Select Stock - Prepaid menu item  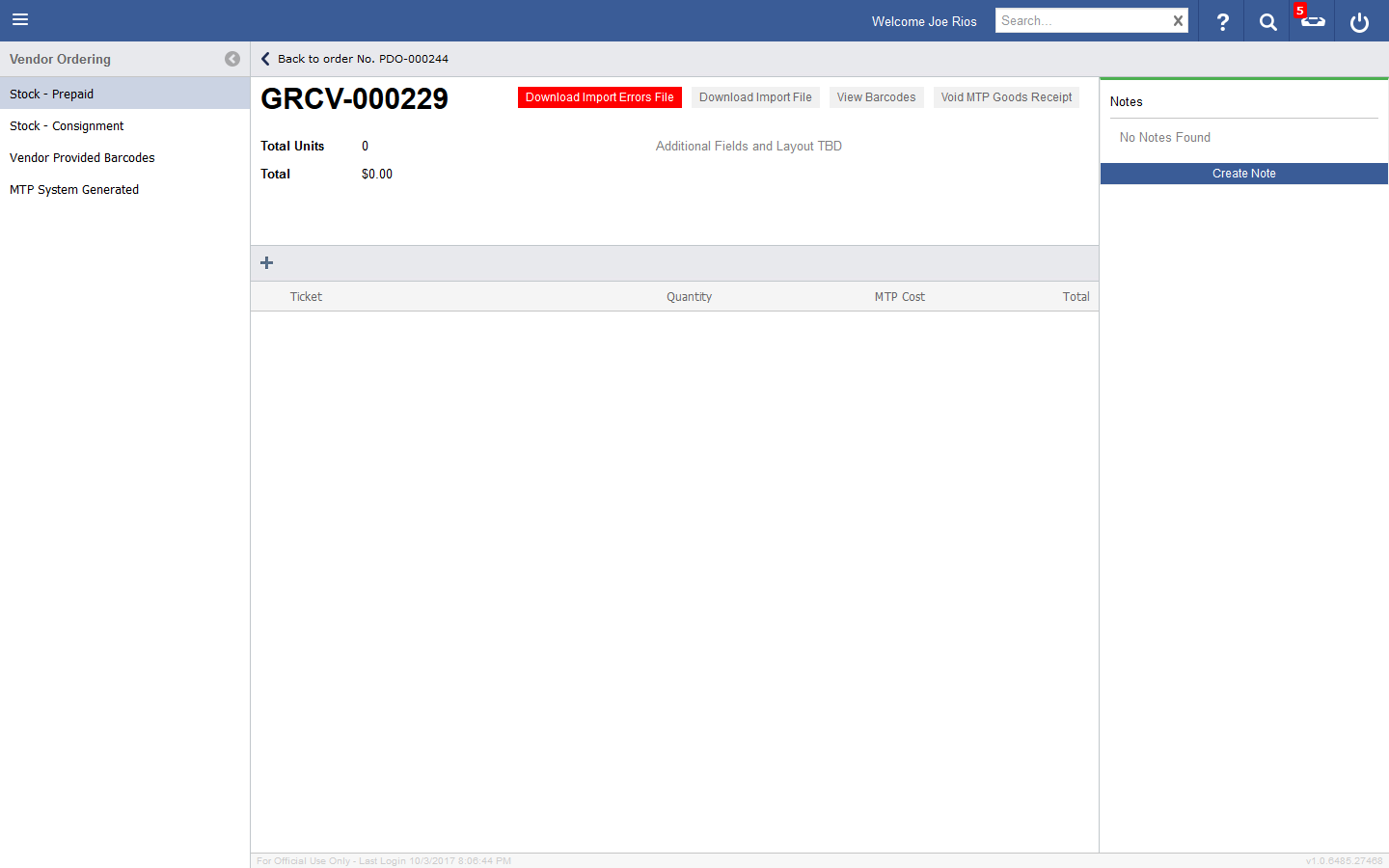coord(52,94)
